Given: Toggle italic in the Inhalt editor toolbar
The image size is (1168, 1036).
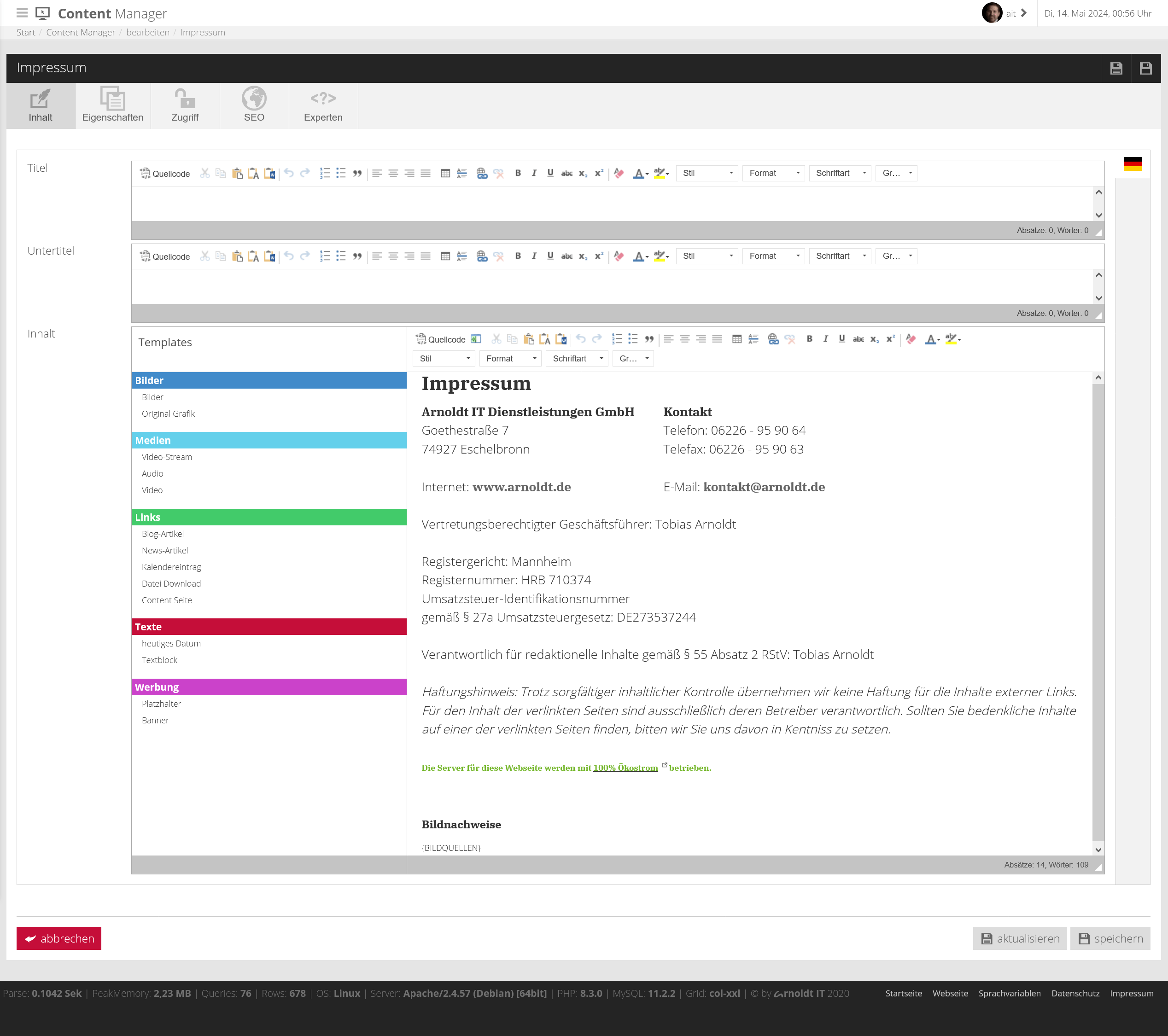Looking at the screenshot, I should [x=825, y=339].
